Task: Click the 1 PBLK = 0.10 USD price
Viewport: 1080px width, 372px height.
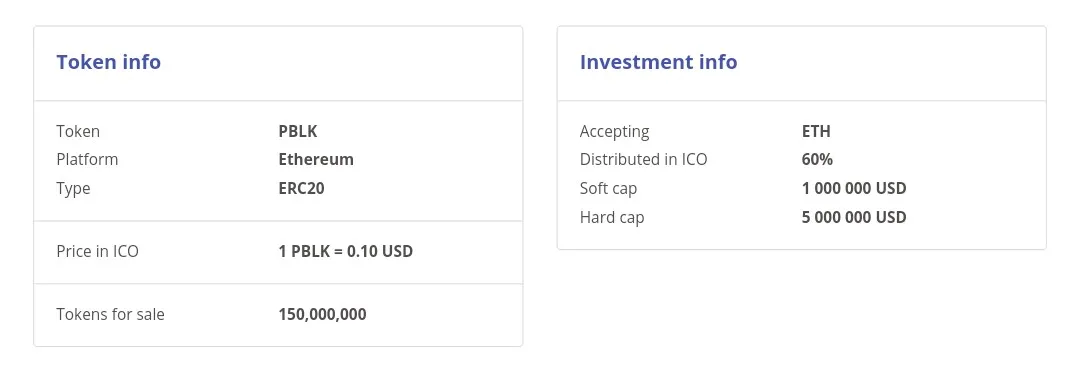Action: tap(346, 251)
